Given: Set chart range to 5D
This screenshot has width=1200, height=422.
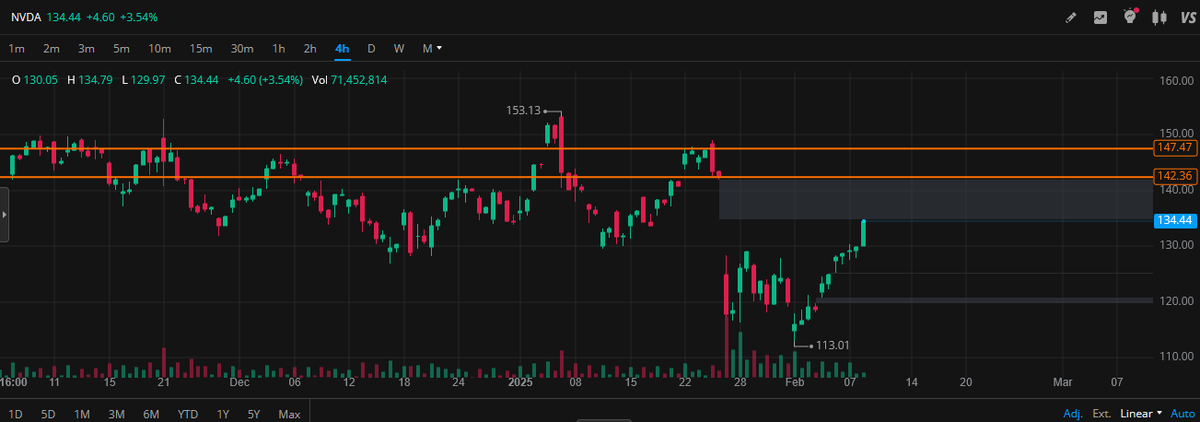Looking at the screenshot, I should pos(48,414).
